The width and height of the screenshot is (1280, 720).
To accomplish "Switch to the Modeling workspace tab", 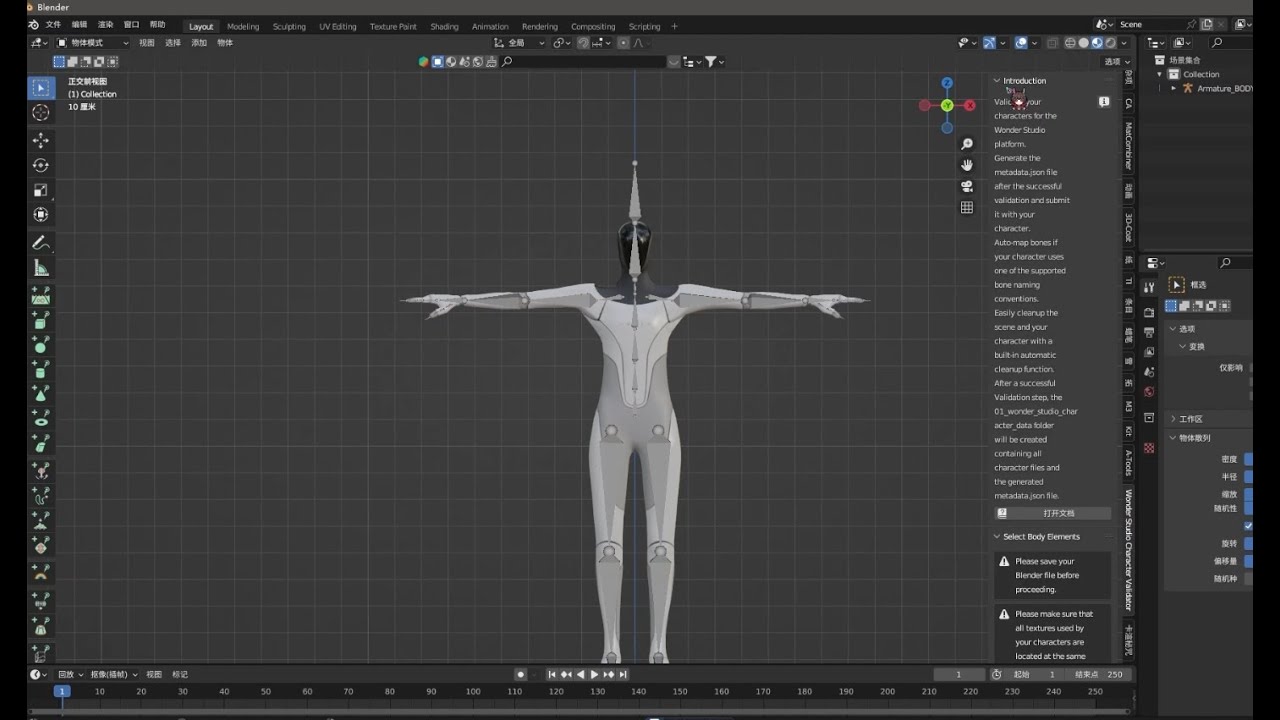I will [243, 26].
